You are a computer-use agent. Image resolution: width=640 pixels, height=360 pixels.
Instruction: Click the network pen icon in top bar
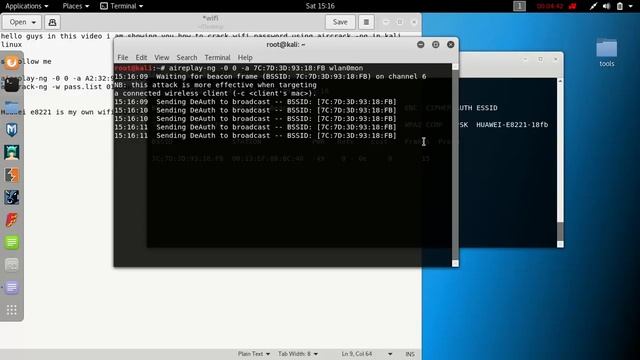593,6
